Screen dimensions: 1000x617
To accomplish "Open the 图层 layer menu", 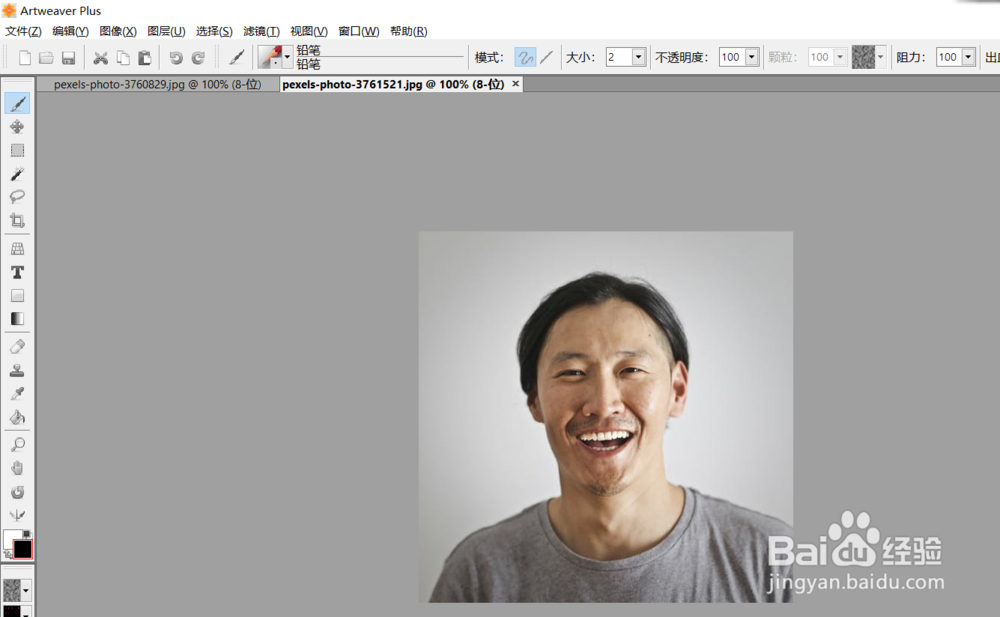I will pos(166,31).
